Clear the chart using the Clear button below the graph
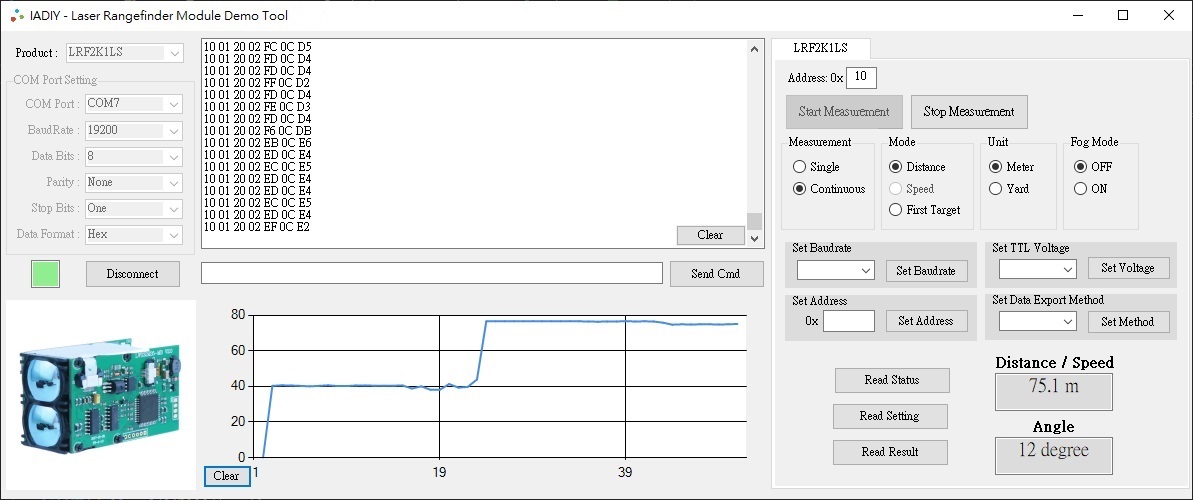 tap(226, 476)
